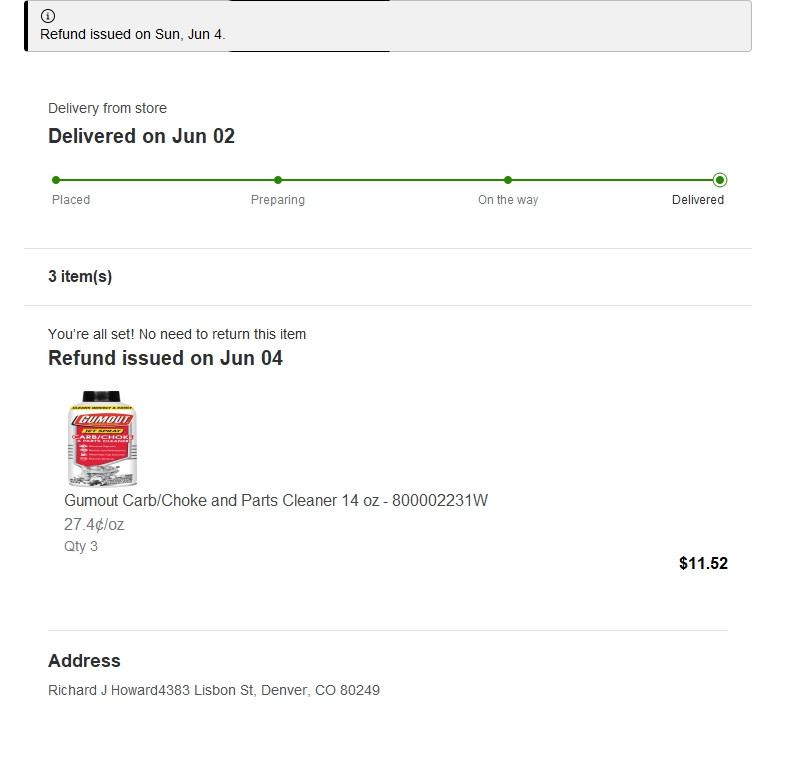Click the $11.52 price amount
800x766 pixels.
point(704,563)
